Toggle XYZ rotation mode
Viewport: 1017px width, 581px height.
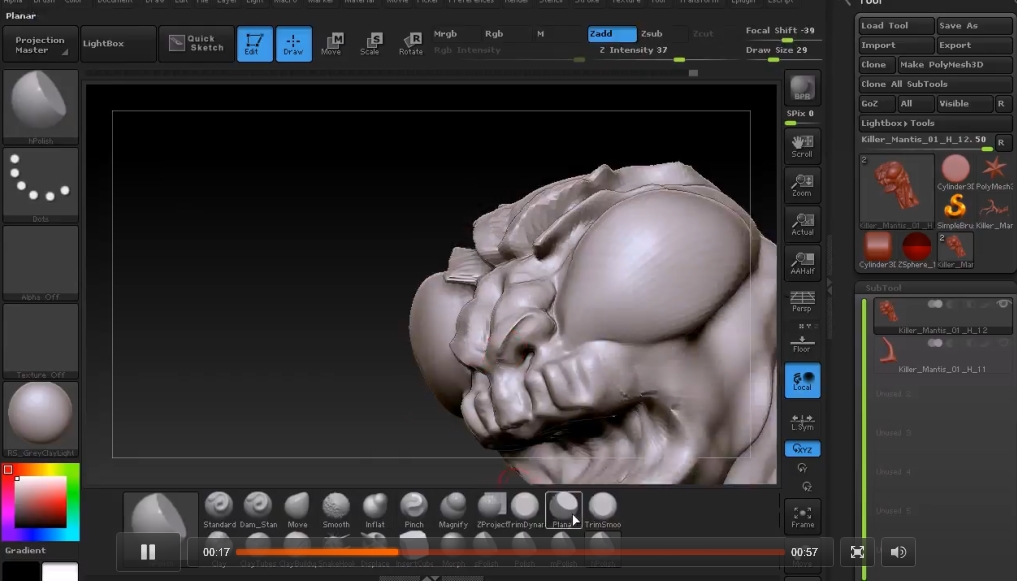[802, 449]
